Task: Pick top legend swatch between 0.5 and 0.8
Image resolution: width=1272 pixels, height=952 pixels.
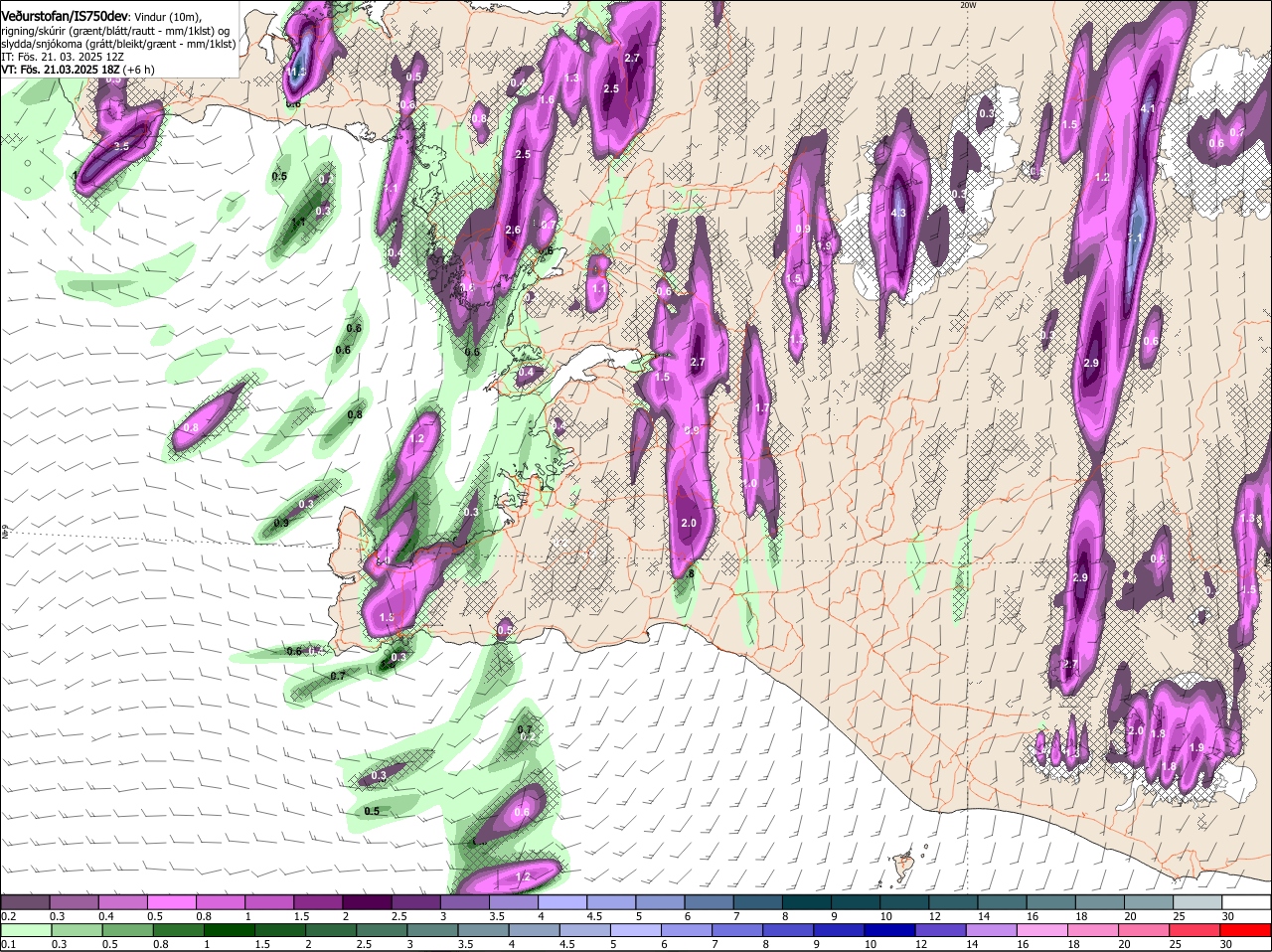Action: (172, 901)
